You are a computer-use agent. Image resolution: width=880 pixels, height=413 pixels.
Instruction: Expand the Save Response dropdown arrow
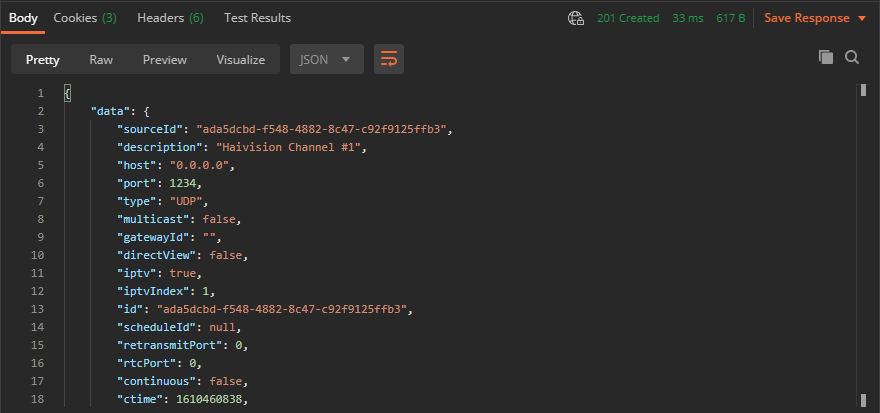862,19
